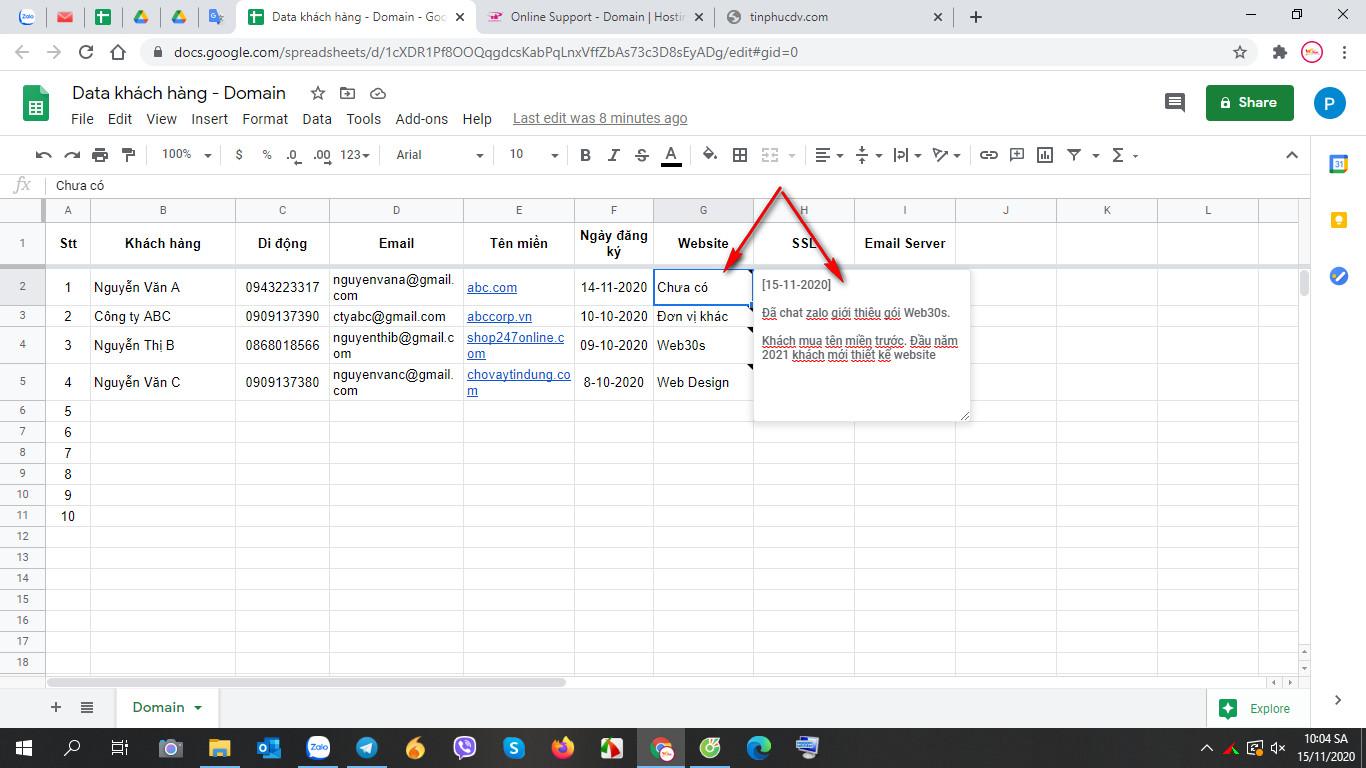Viewport: 1366px width, 768px height.
Task: Click the Insert comment icon
Action: click(x=1017, y=155)
